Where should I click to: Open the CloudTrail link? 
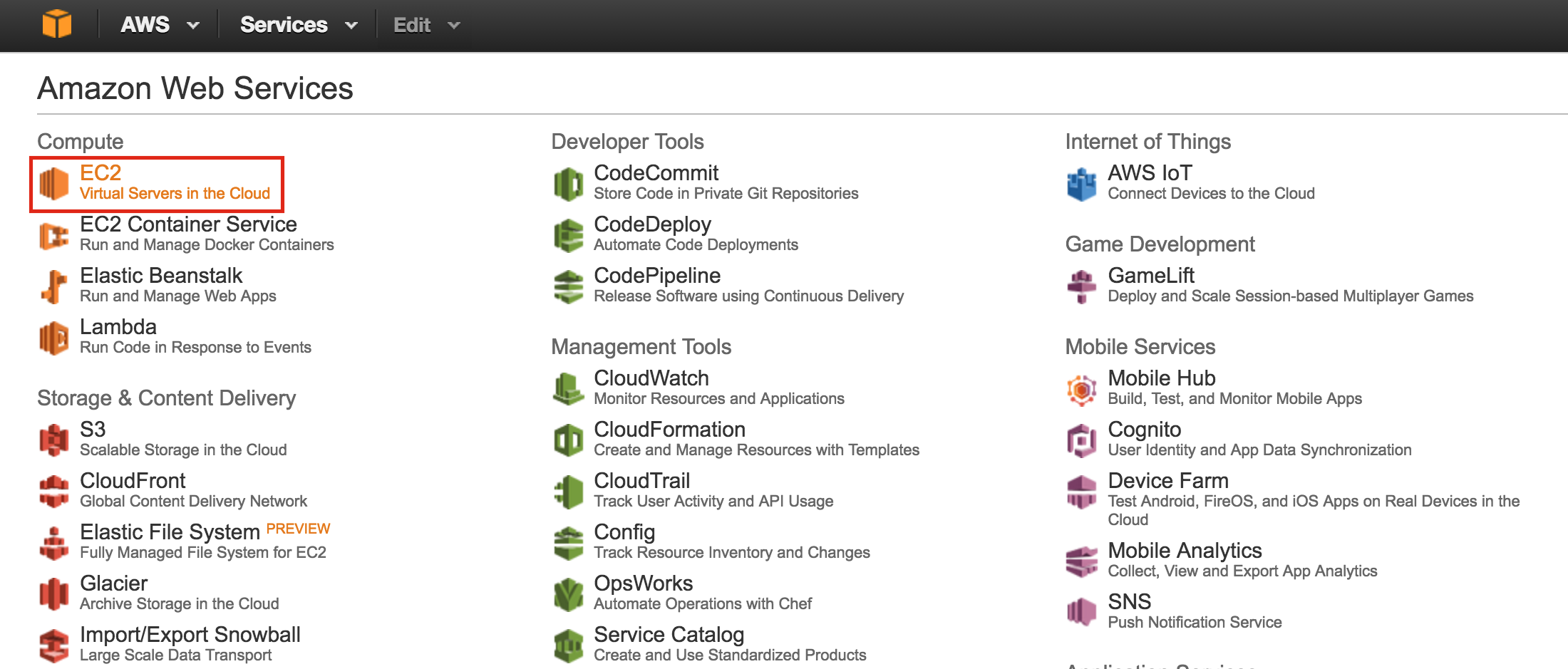642,480
